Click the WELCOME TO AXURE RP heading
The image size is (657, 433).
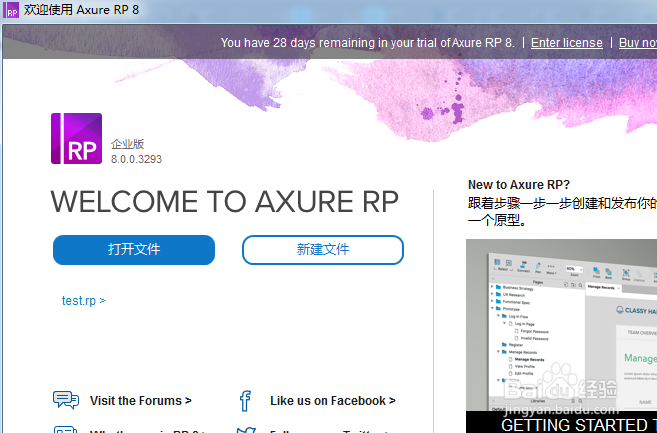click(x=225, y=202)
